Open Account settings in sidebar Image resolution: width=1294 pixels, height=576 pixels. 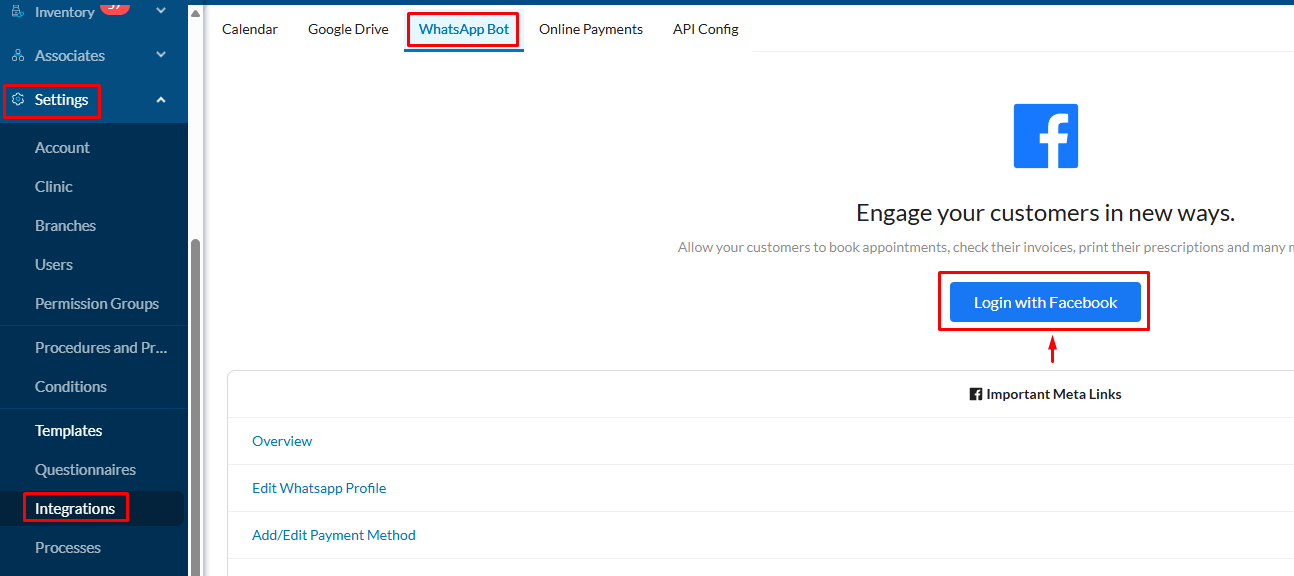(x=62, y=147)
